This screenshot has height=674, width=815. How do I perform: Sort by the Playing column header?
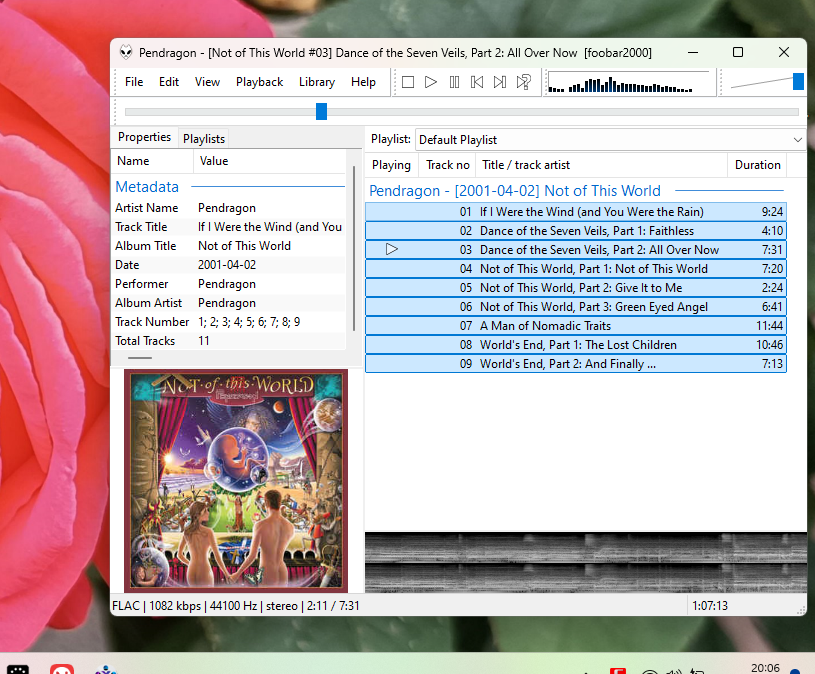(391, 165)
